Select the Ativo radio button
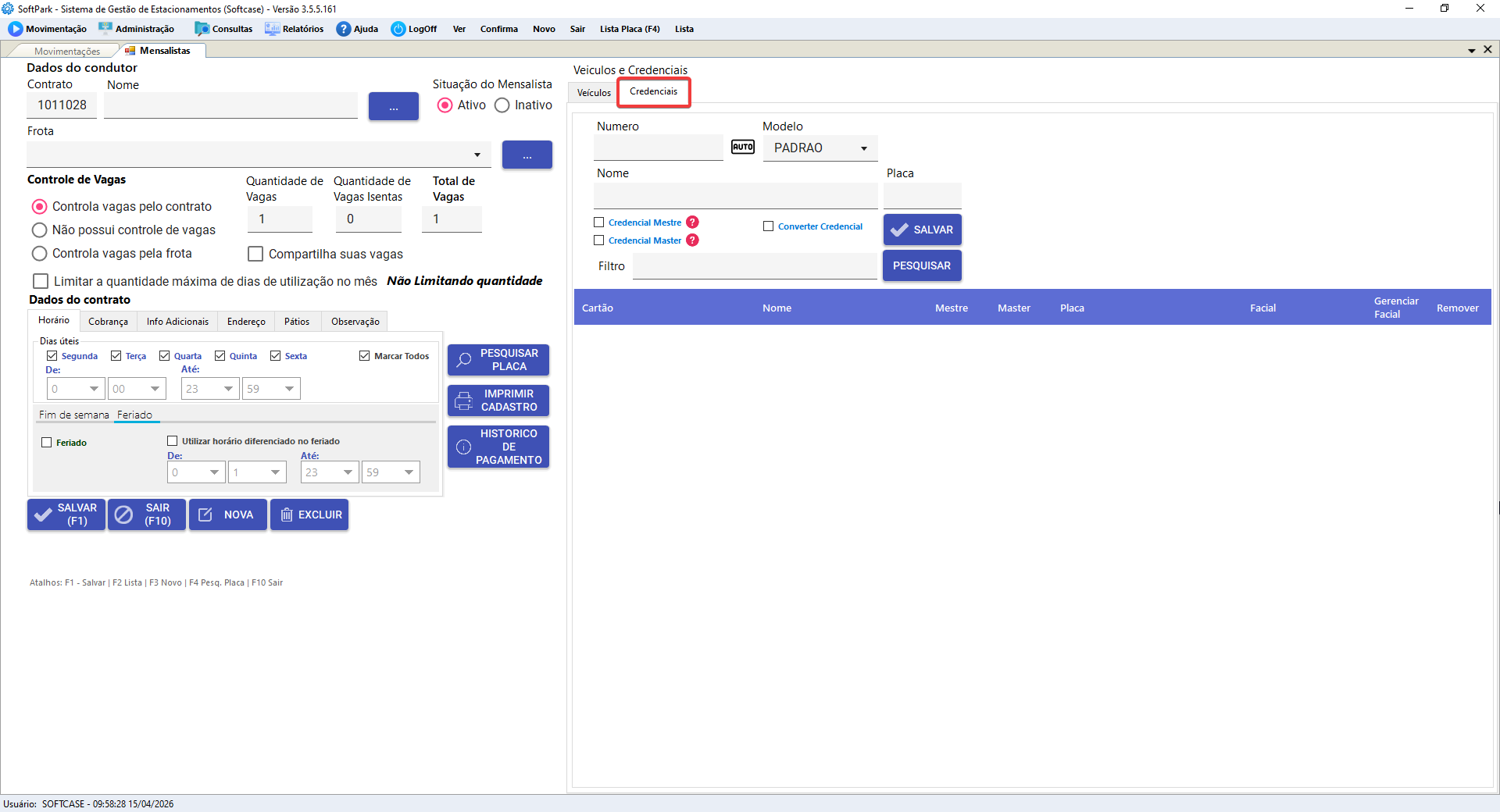The width and height of the screenshot is (1500, 812). [445, 105]
